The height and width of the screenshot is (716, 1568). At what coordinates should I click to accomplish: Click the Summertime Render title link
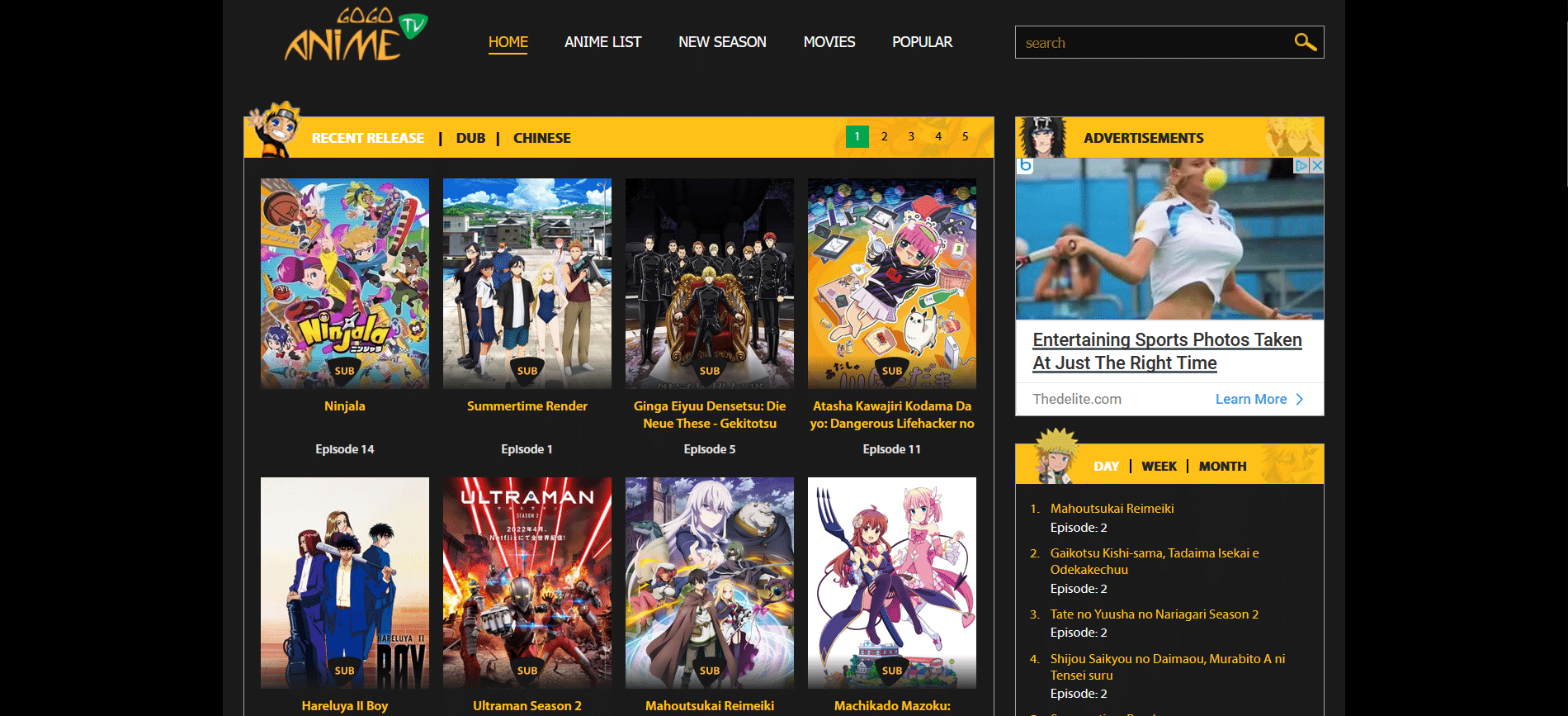(527, 406)
